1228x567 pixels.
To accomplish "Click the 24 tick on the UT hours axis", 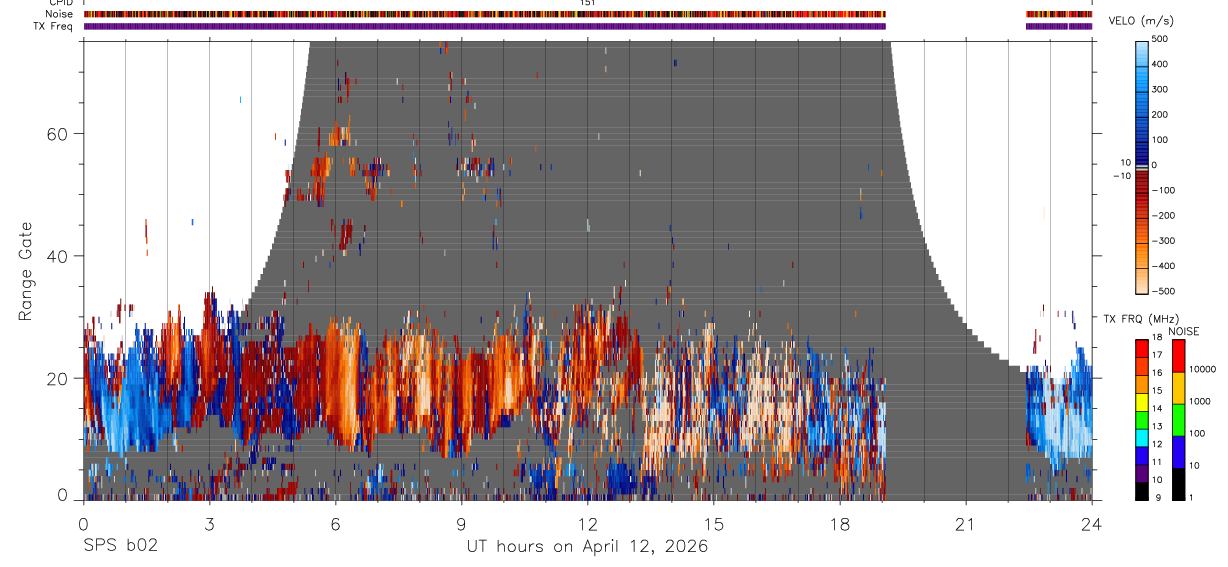I will pyautogui.click(x=1092, y=524).
